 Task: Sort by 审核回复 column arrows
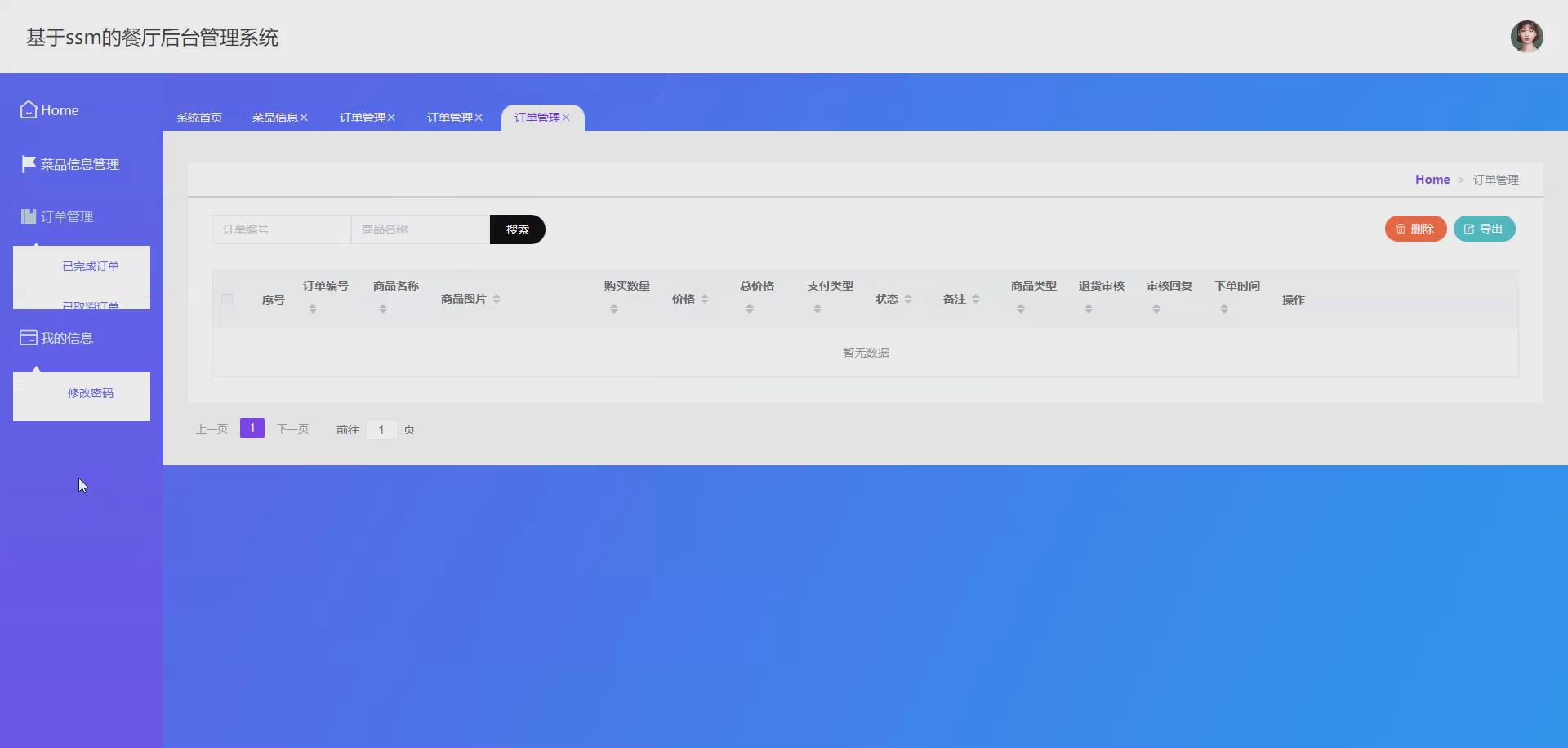point(1156,309)
